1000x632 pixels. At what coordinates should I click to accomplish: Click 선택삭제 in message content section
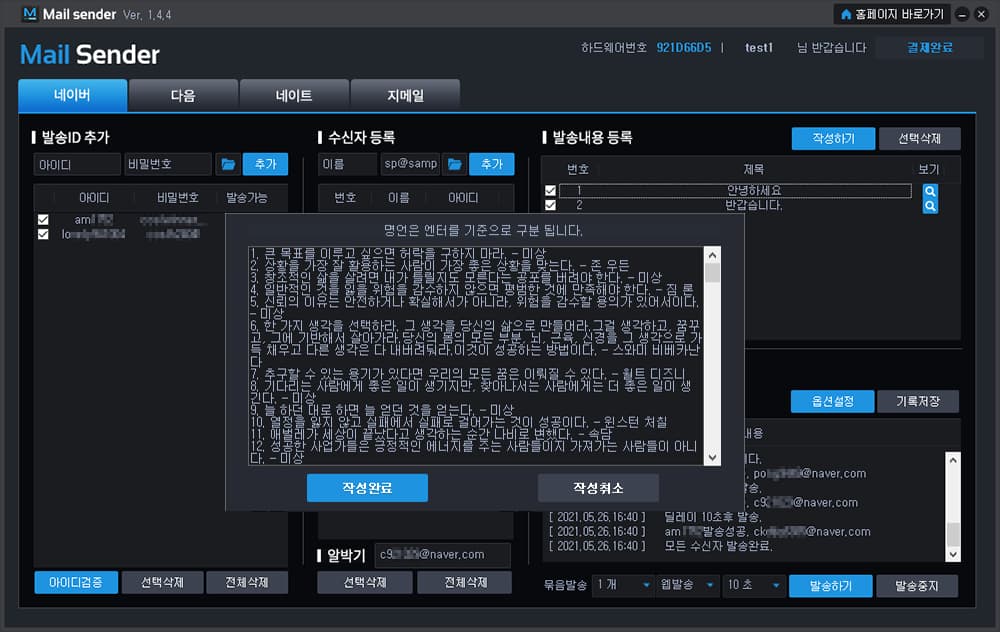[x=920, y=138]
